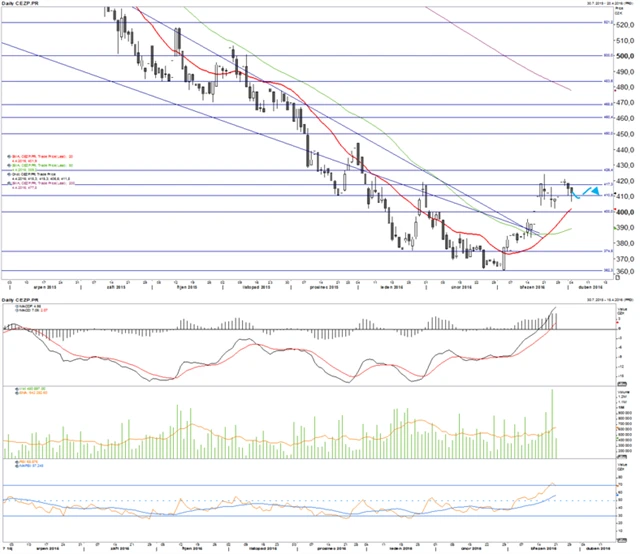Screen dimensions: 640x554
Task: Click 'duben 2016' on the upper time axis
Action: [591, 287]
